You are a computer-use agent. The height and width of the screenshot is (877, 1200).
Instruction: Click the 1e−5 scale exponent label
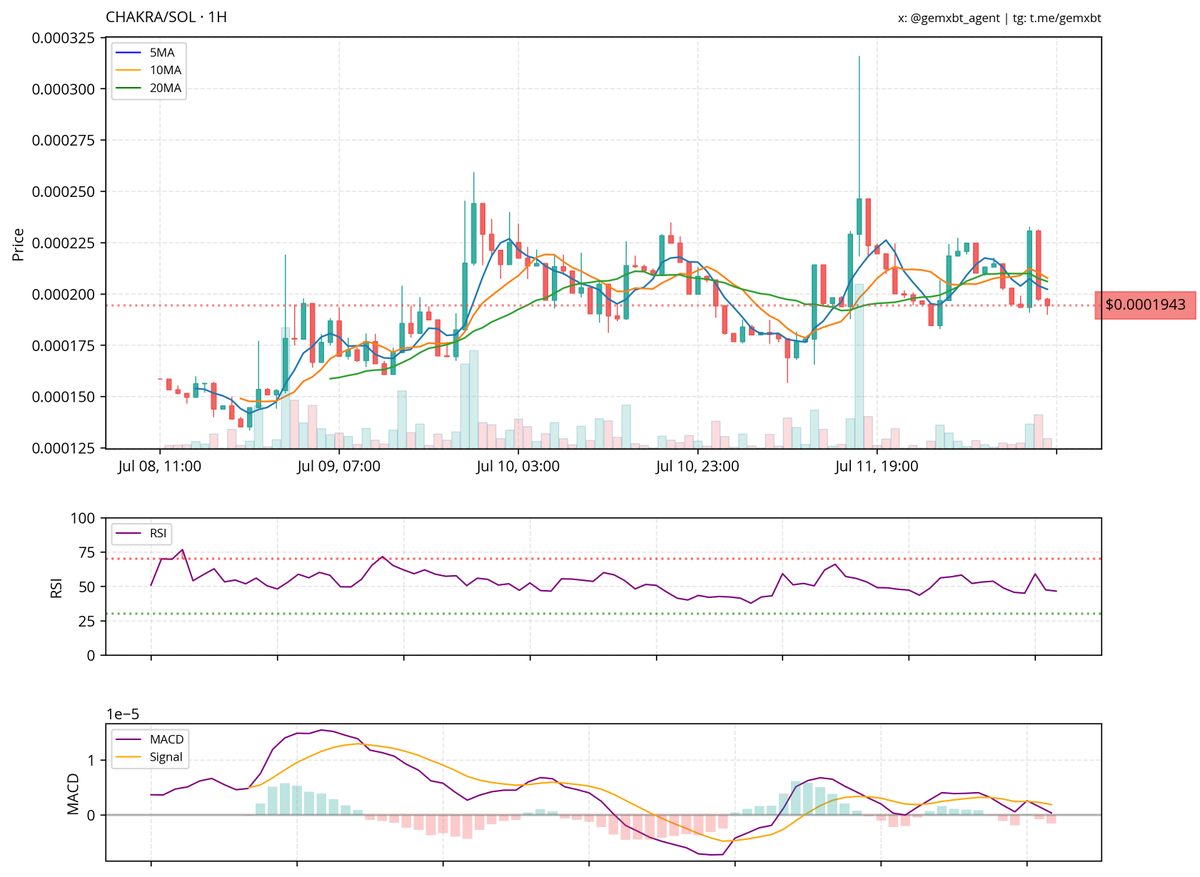pos(125,713)
